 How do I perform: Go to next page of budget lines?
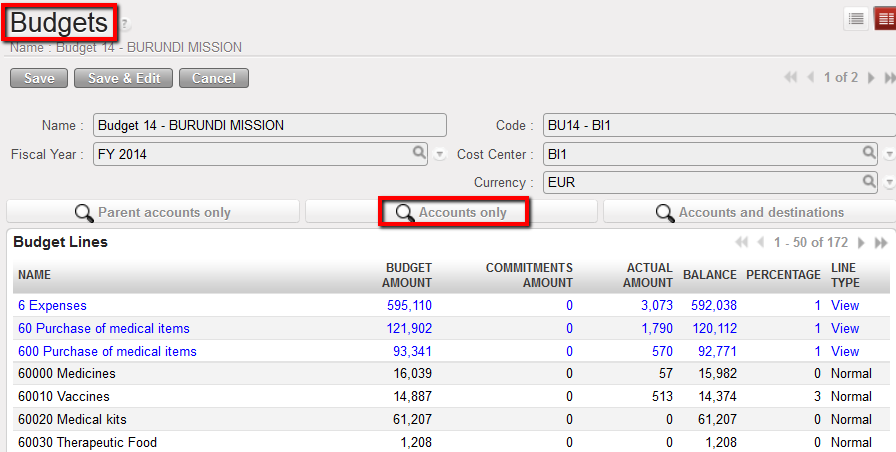coord(863,243)
